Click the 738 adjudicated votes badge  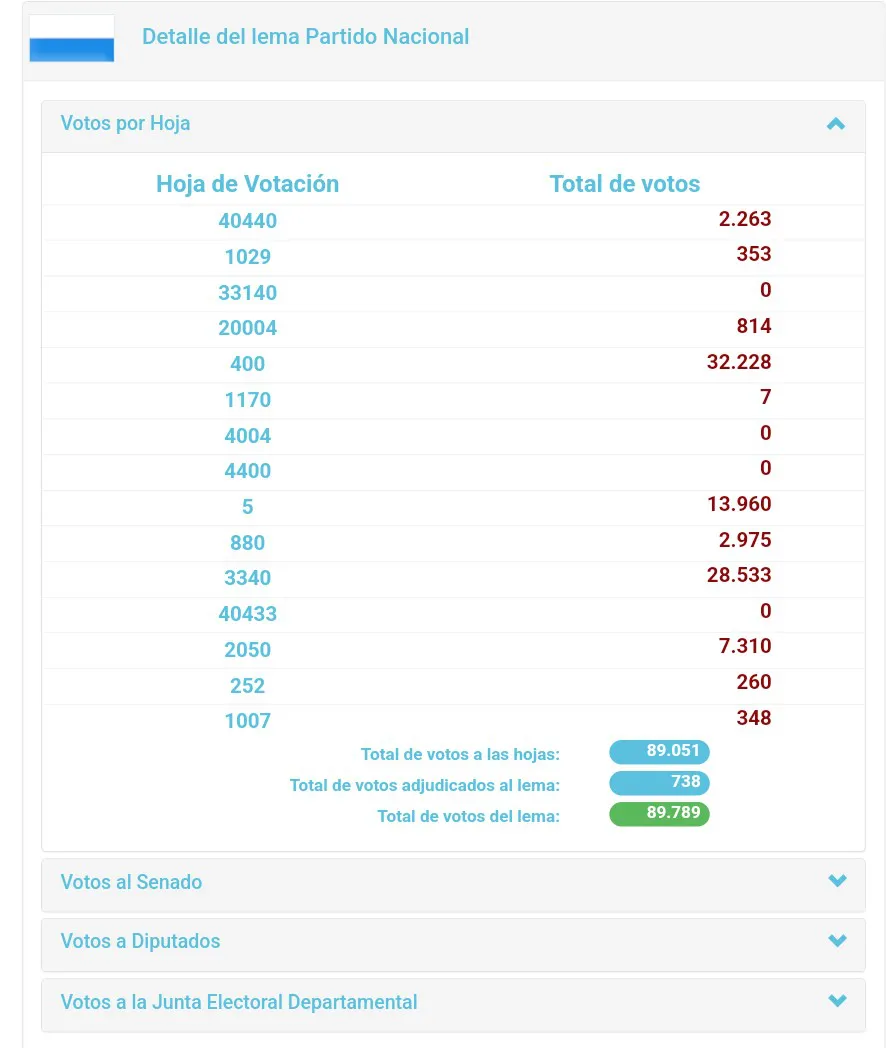click(659, 783)
